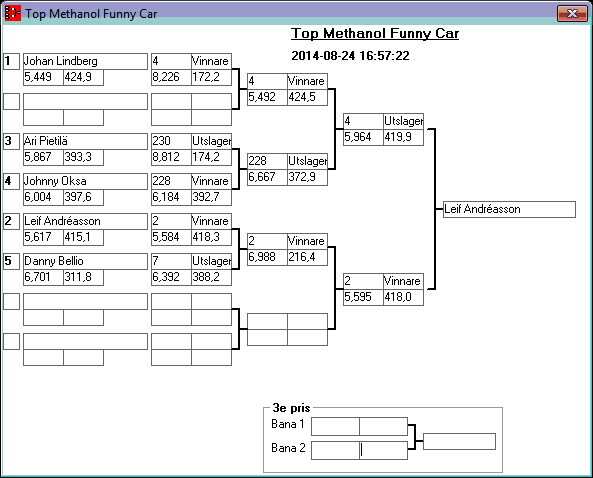Click the 5,867 time cell
This screenshot has height=478, width=593.
[43, 157]
